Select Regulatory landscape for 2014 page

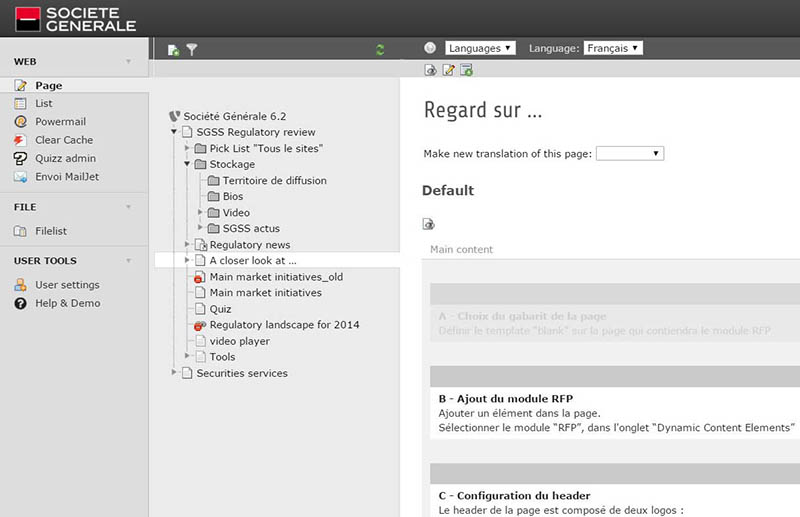click(284, 325)
